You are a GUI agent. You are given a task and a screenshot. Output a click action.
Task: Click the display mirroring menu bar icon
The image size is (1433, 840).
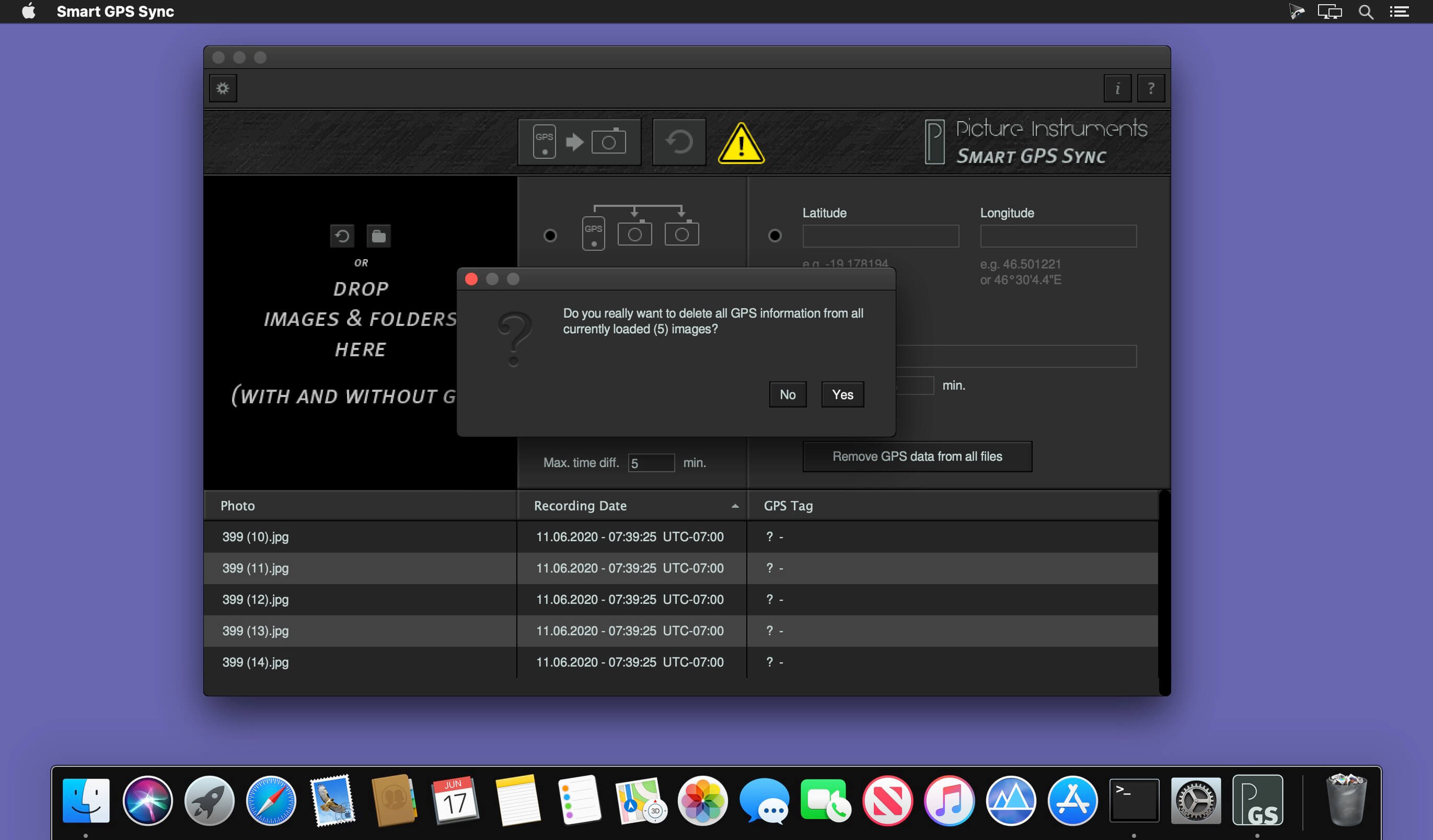tap(1330, 11)
